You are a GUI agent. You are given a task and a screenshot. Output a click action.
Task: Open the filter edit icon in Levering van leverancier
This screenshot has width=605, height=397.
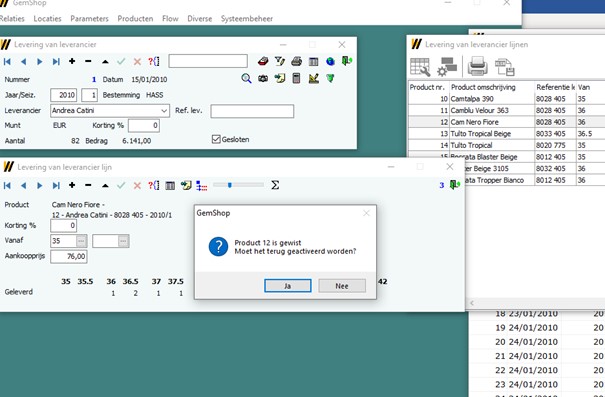coord(280,61)
